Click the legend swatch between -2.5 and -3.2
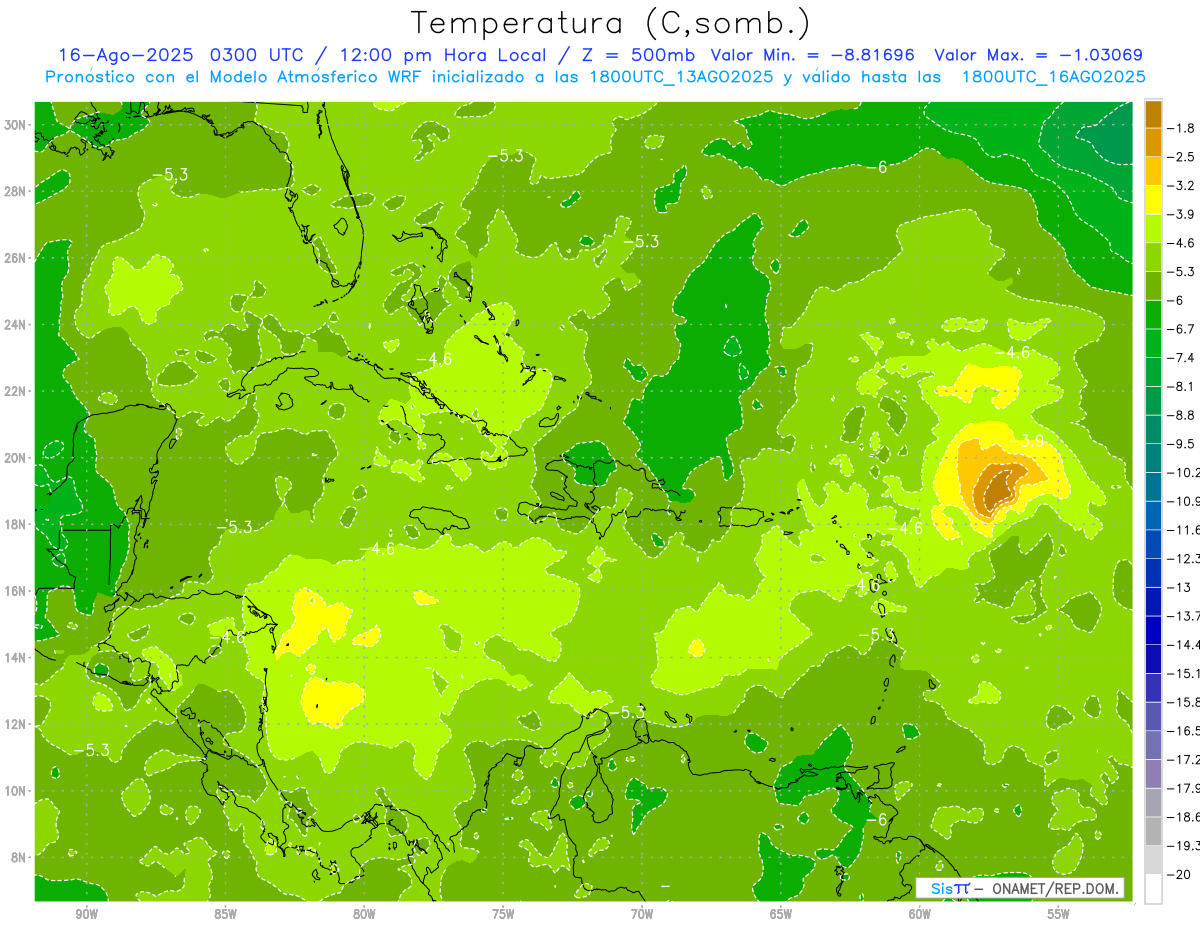Viewport: 1200px width, 927px height. coord(1153,171)
